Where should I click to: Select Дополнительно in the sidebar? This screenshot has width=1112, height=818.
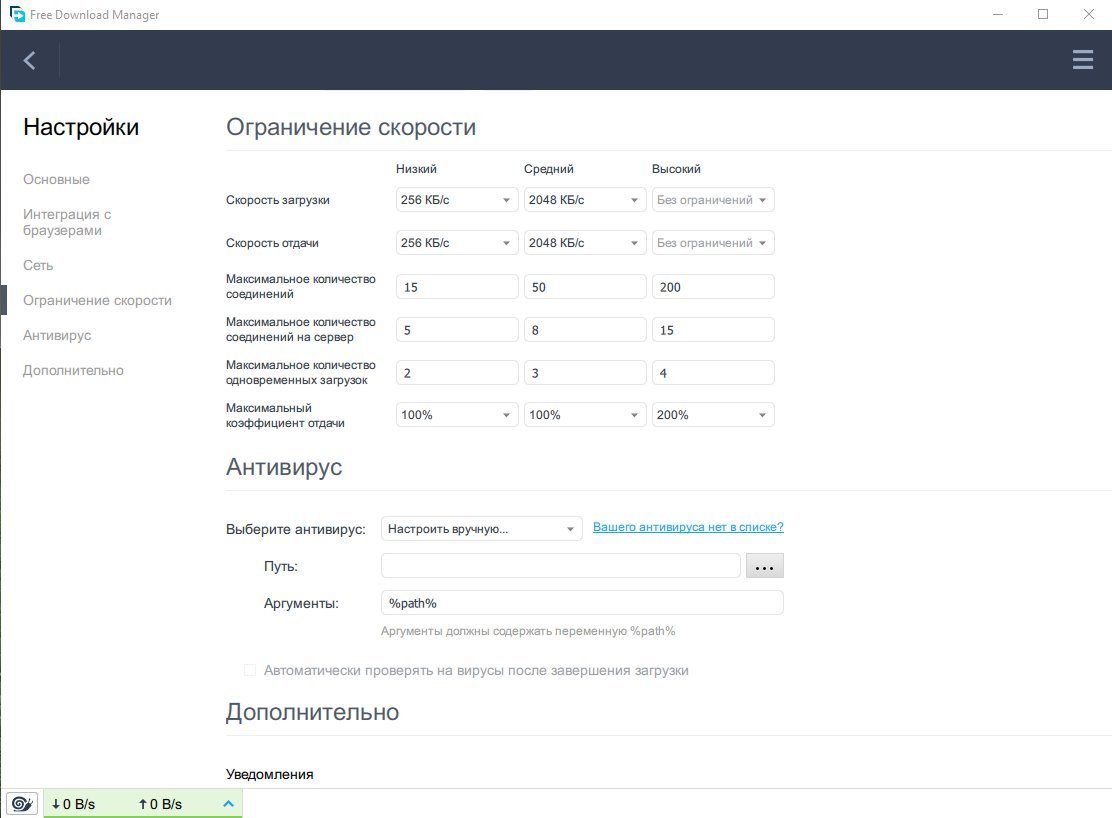pyautogui.click(x=73, y=371)
